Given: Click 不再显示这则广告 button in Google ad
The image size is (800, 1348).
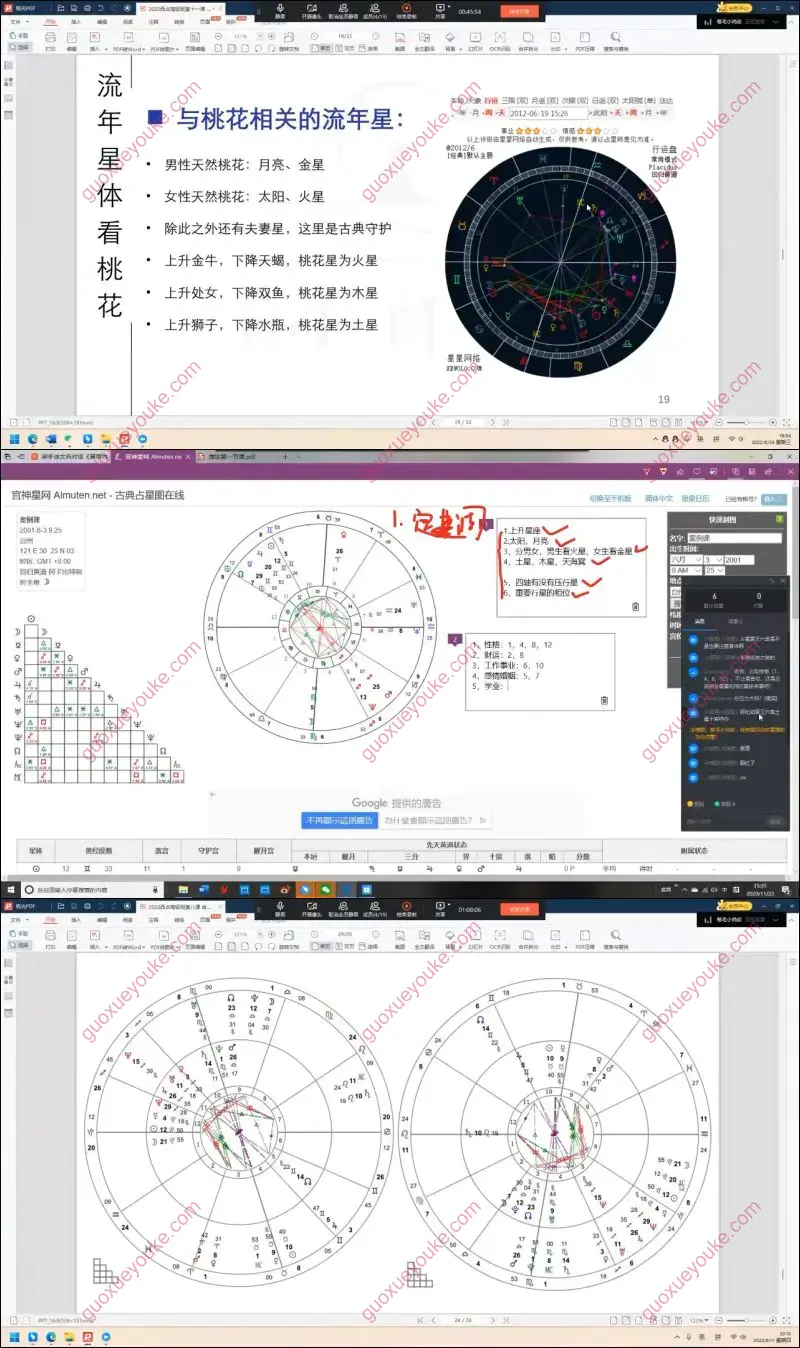Looking at the screenshot, I should coord(339,820).
